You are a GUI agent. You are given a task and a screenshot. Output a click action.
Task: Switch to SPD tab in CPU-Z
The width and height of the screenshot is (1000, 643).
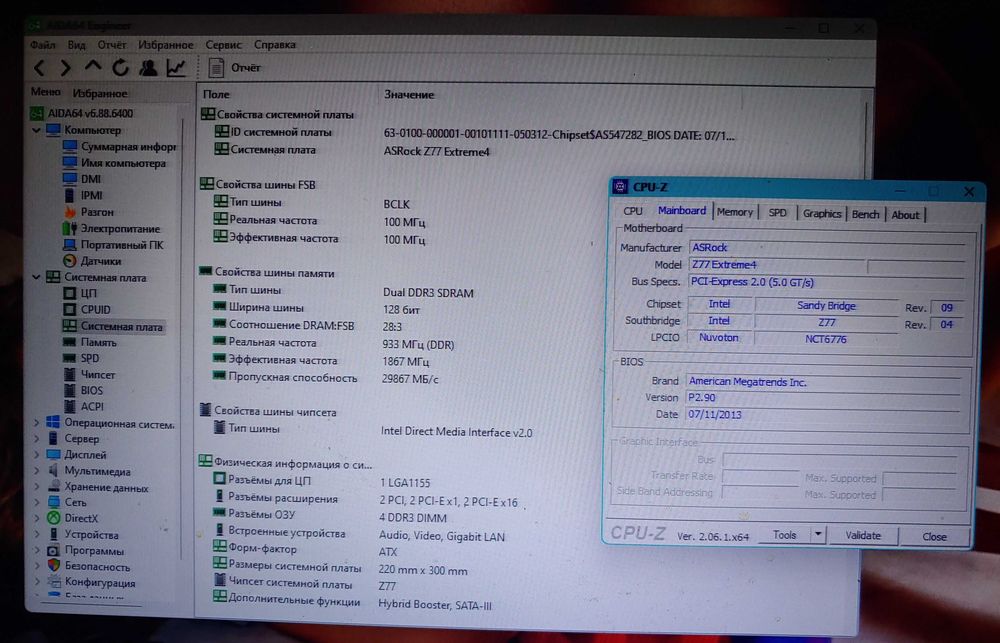click(x=777, y=213)
